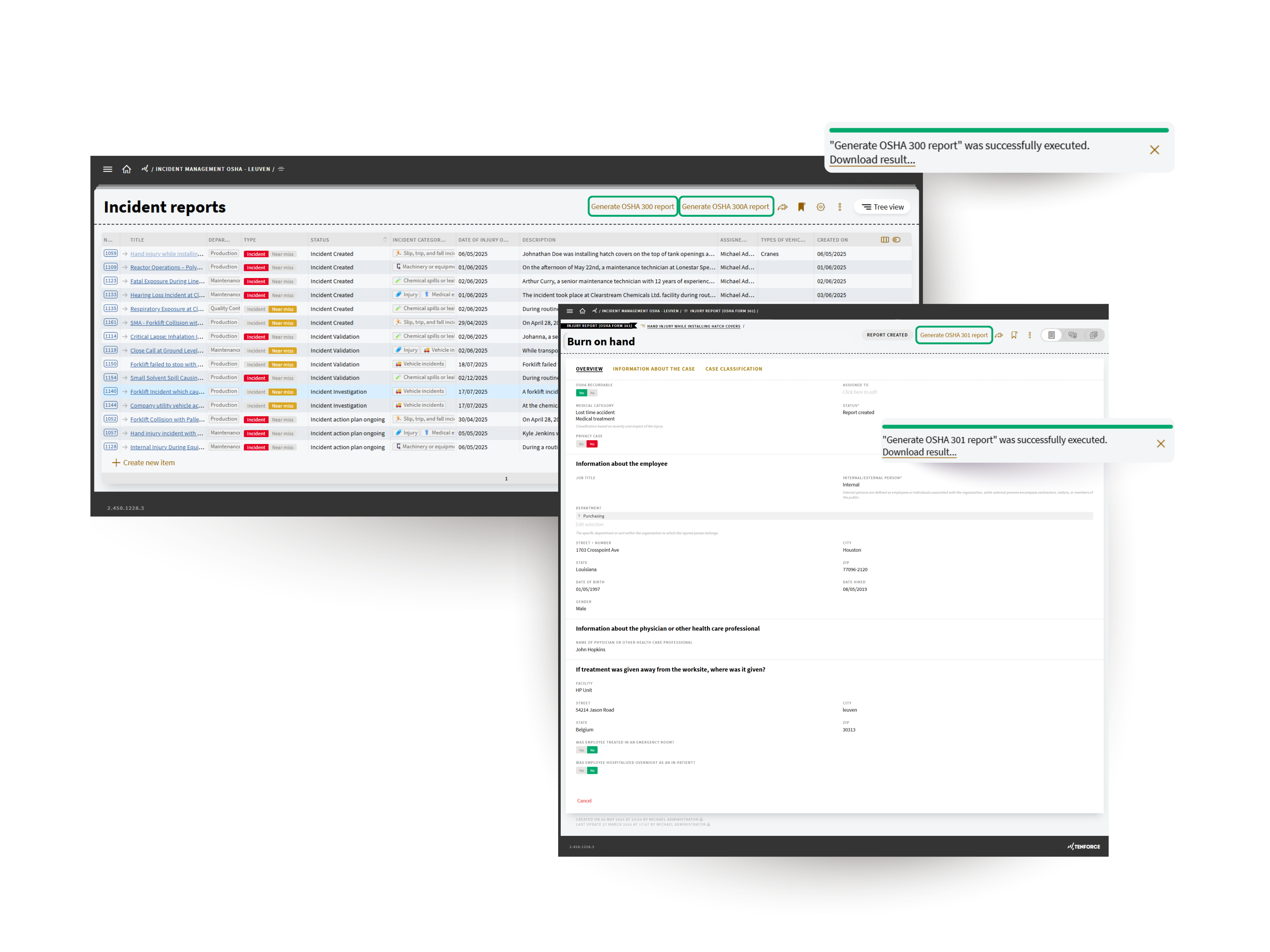Click Vehicle incidents category tag in row 1150
This screenshot has width=1270, height=952.
(420, 364)
